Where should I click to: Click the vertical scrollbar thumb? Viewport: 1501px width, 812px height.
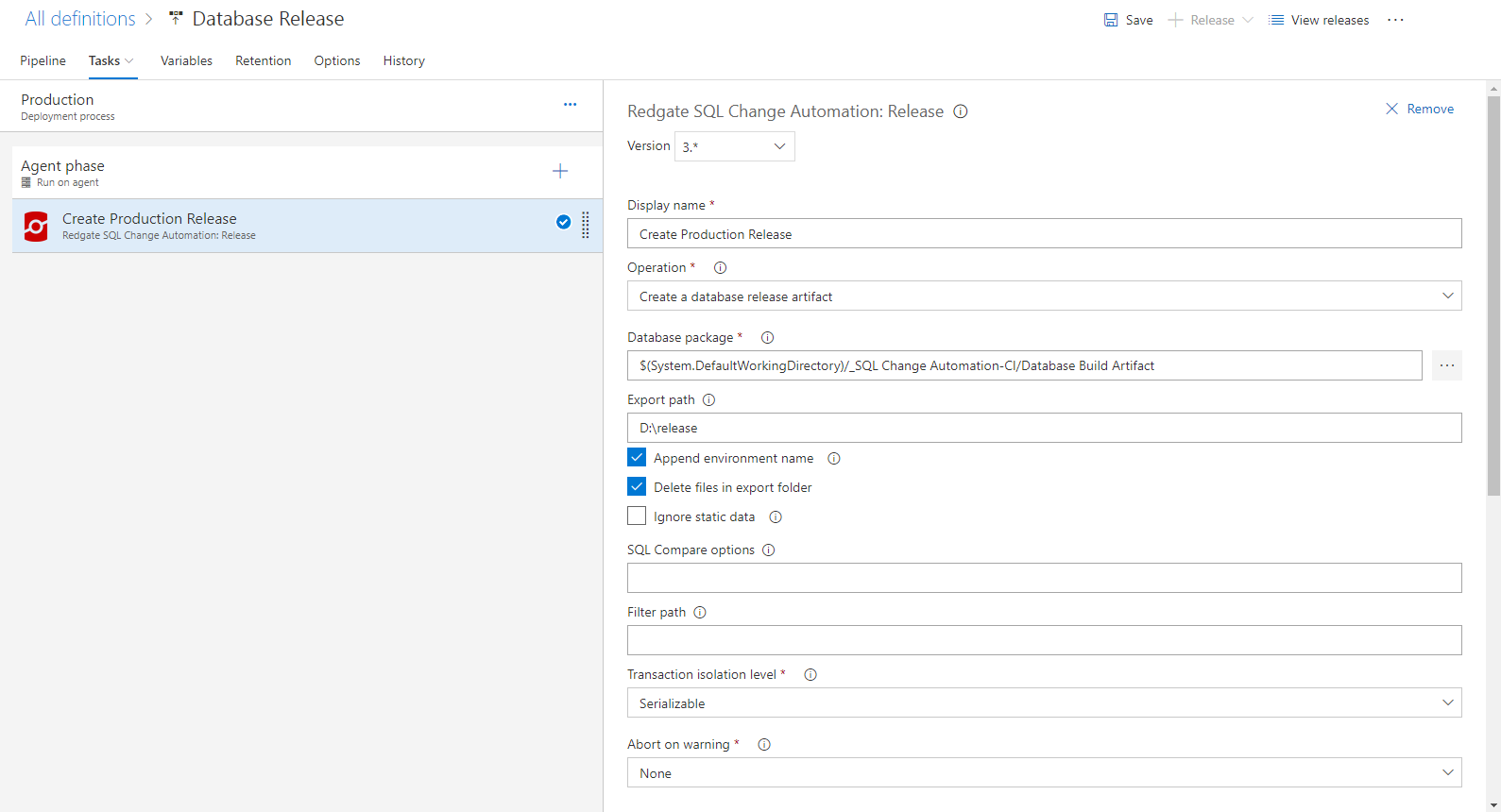point(1493,296)
